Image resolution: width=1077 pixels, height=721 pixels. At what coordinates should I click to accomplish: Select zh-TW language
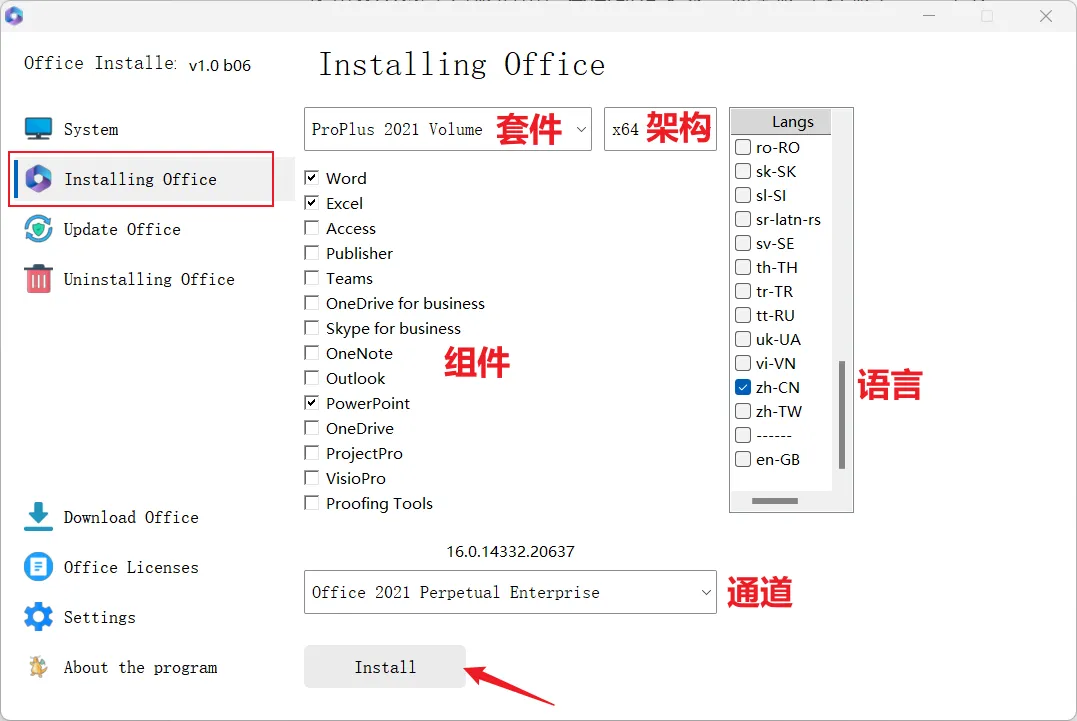[x=742, y=411]
